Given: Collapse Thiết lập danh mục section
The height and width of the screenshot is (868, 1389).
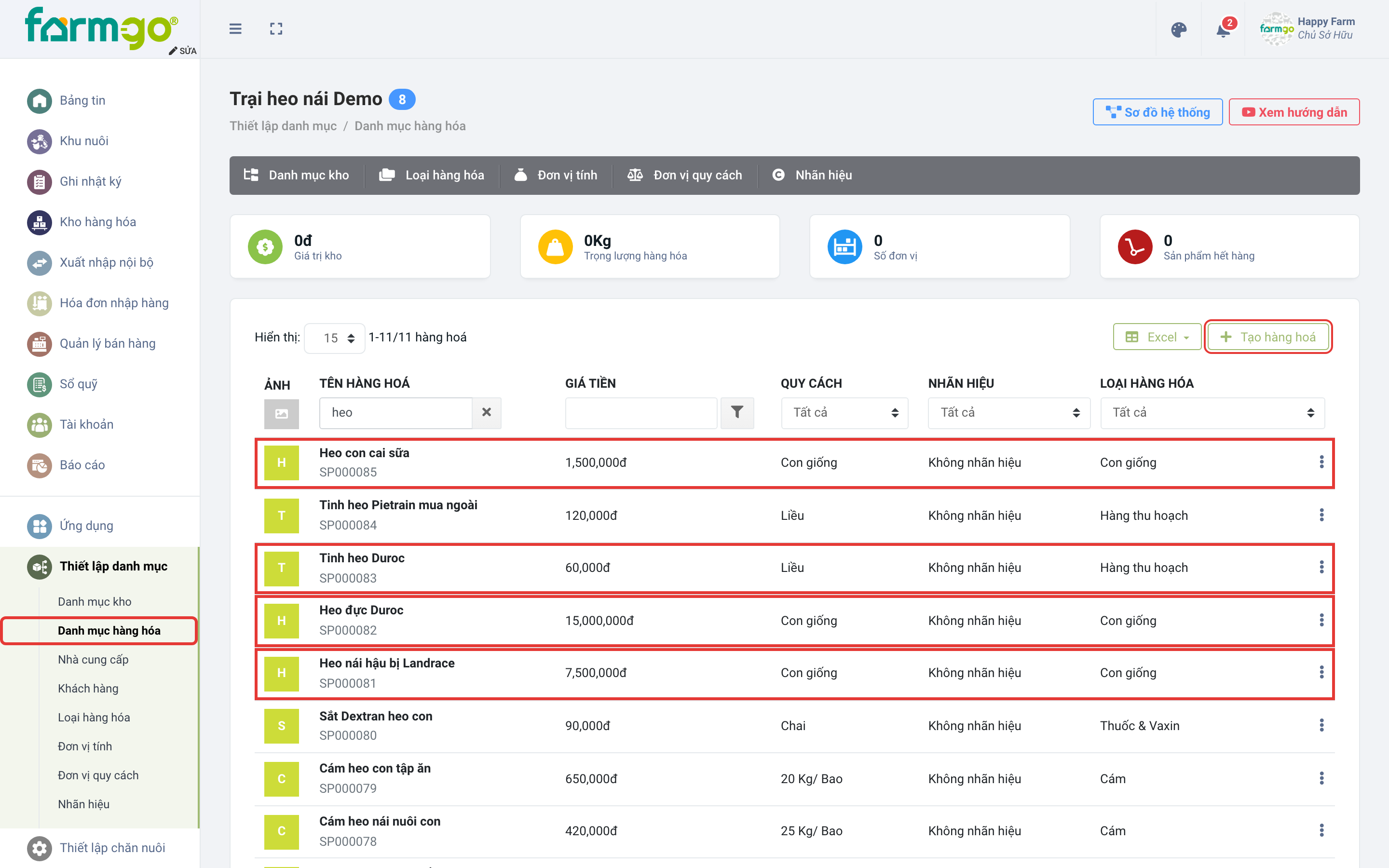Looking at the screenshot, I should 97,567.
